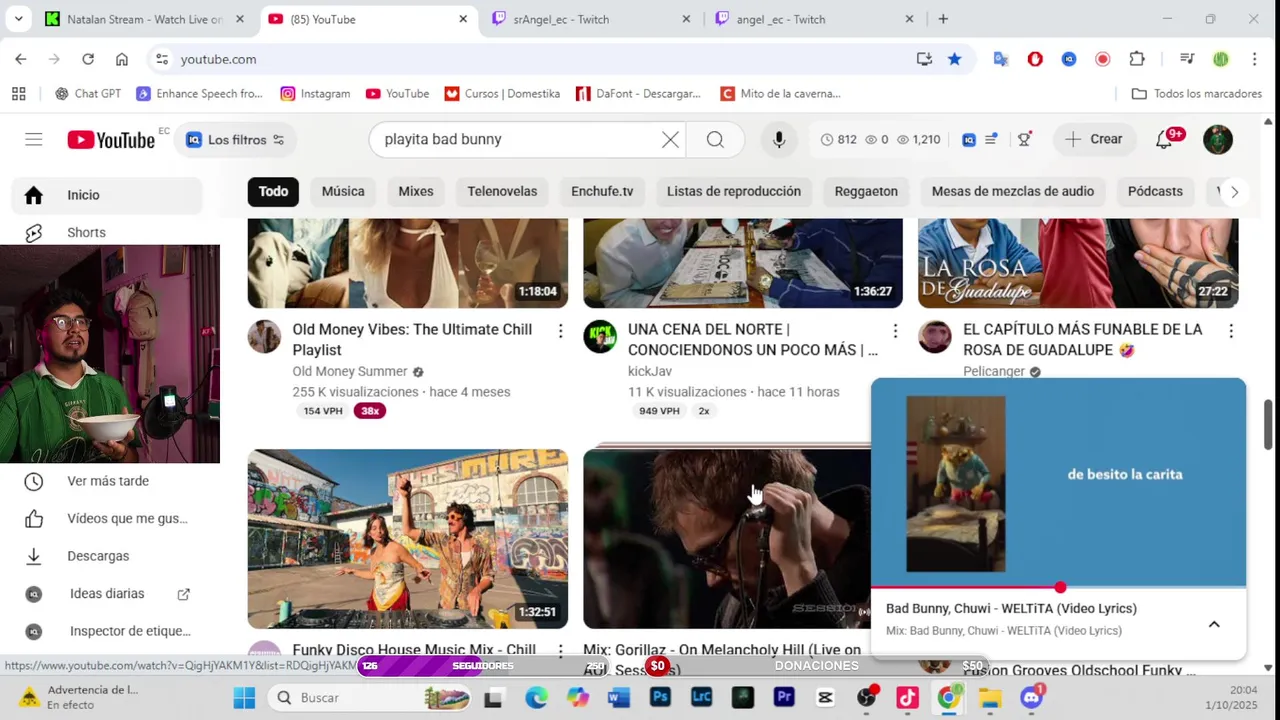Viewport: 1280px width, 720px height.
Task: Bookmark this page with the star icon
Action: click(954, 59)
